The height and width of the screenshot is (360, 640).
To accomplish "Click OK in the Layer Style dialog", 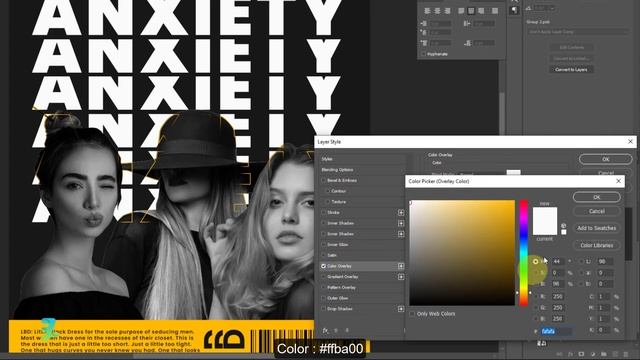I will pos(606,159).
